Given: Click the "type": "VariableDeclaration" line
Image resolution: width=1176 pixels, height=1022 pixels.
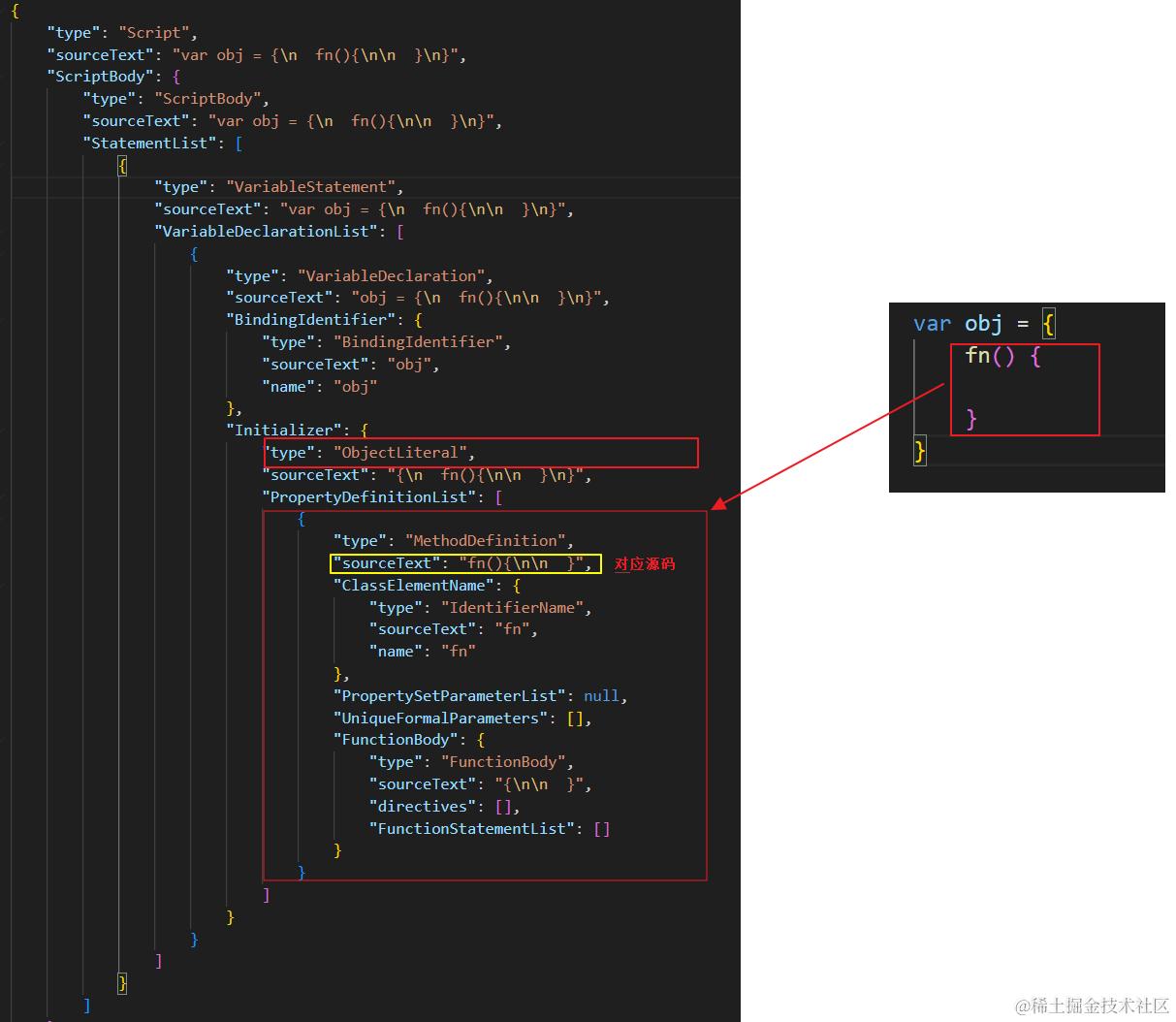Looking at the screenshot, I should coord(360,276).
